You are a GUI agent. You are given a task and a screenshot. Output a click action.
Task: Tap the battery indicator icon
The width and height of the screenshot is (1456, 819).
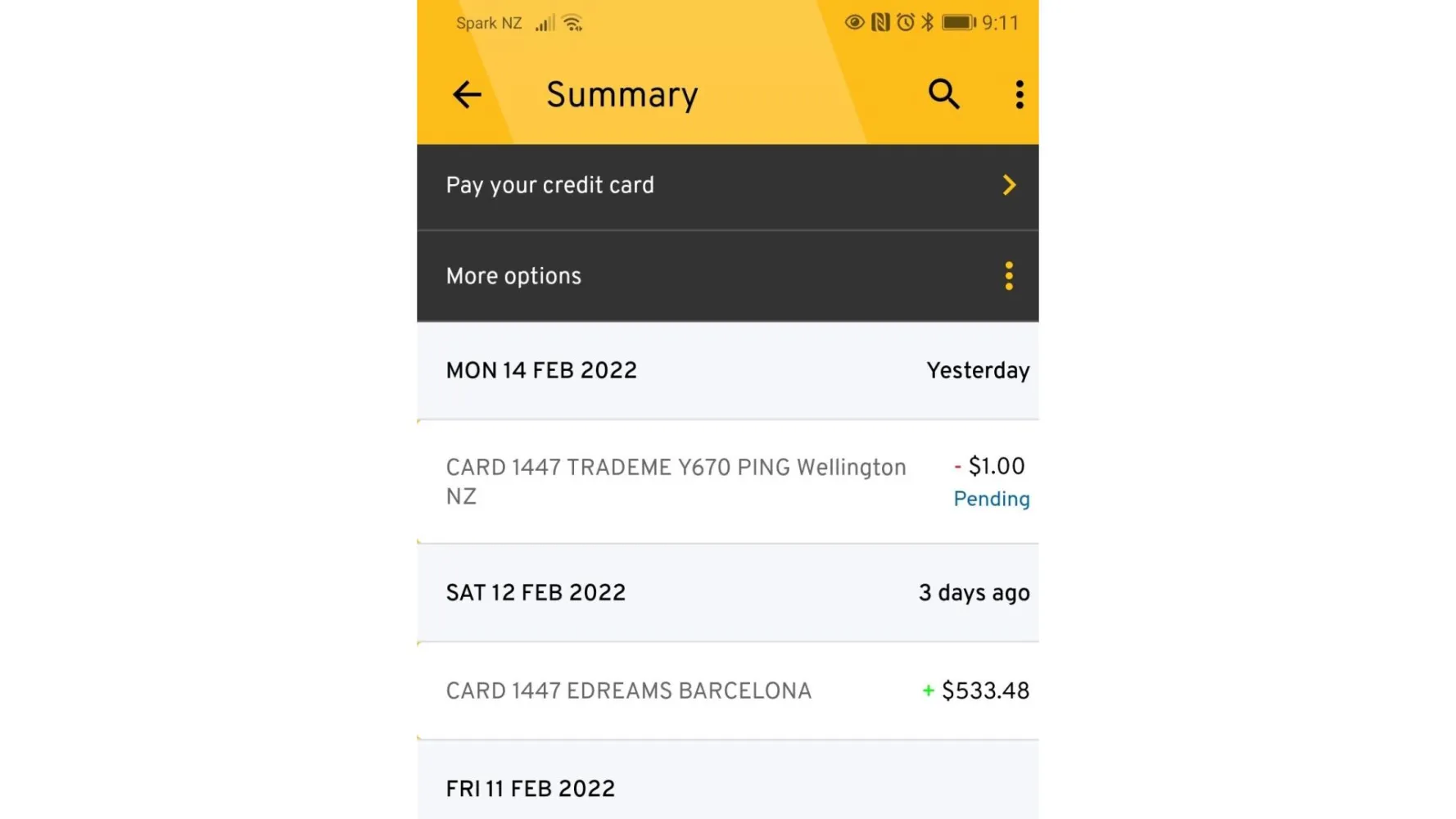(x=958, y=22)
